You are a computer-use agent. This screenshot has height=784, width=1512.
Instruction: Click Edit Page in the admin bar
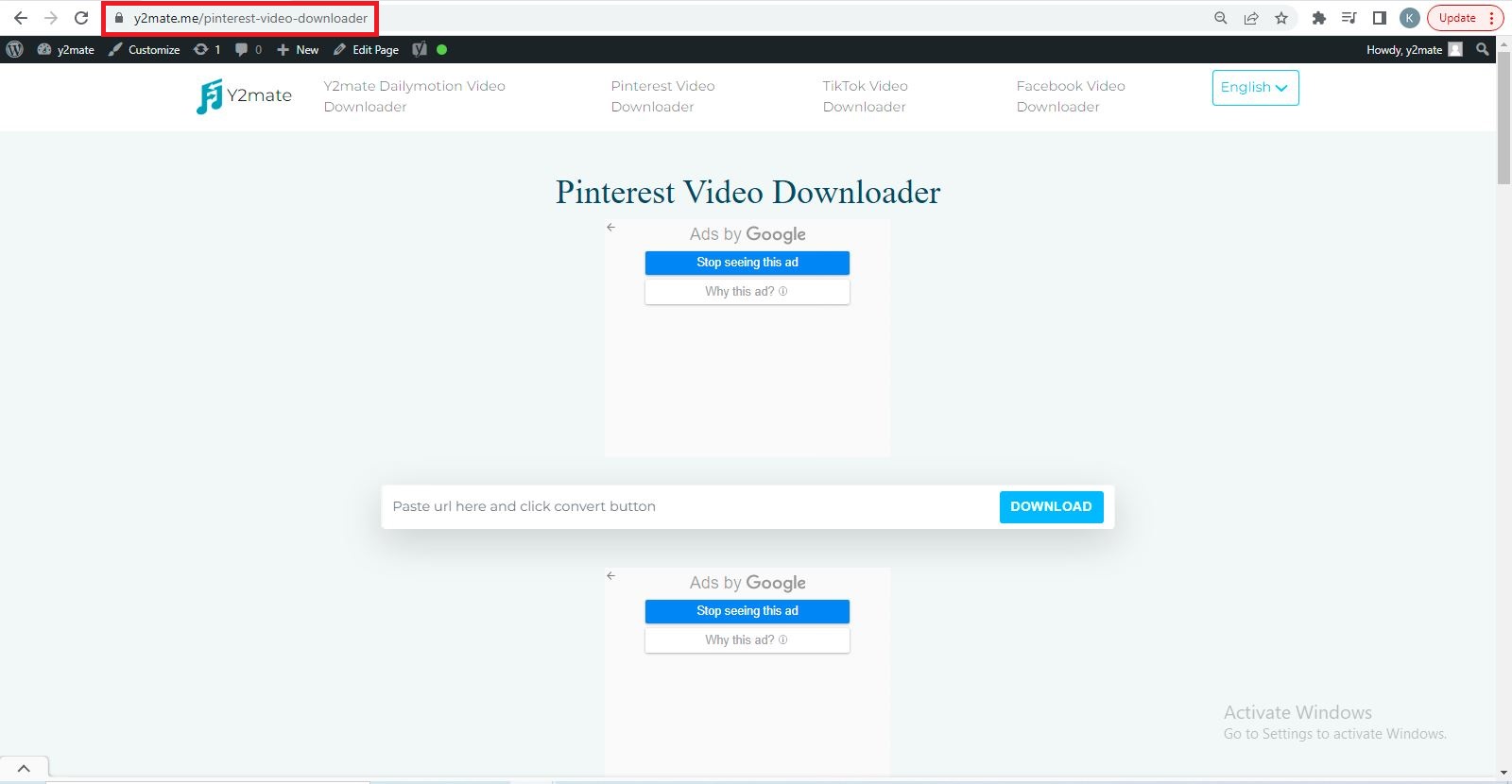tap(366, 50)
